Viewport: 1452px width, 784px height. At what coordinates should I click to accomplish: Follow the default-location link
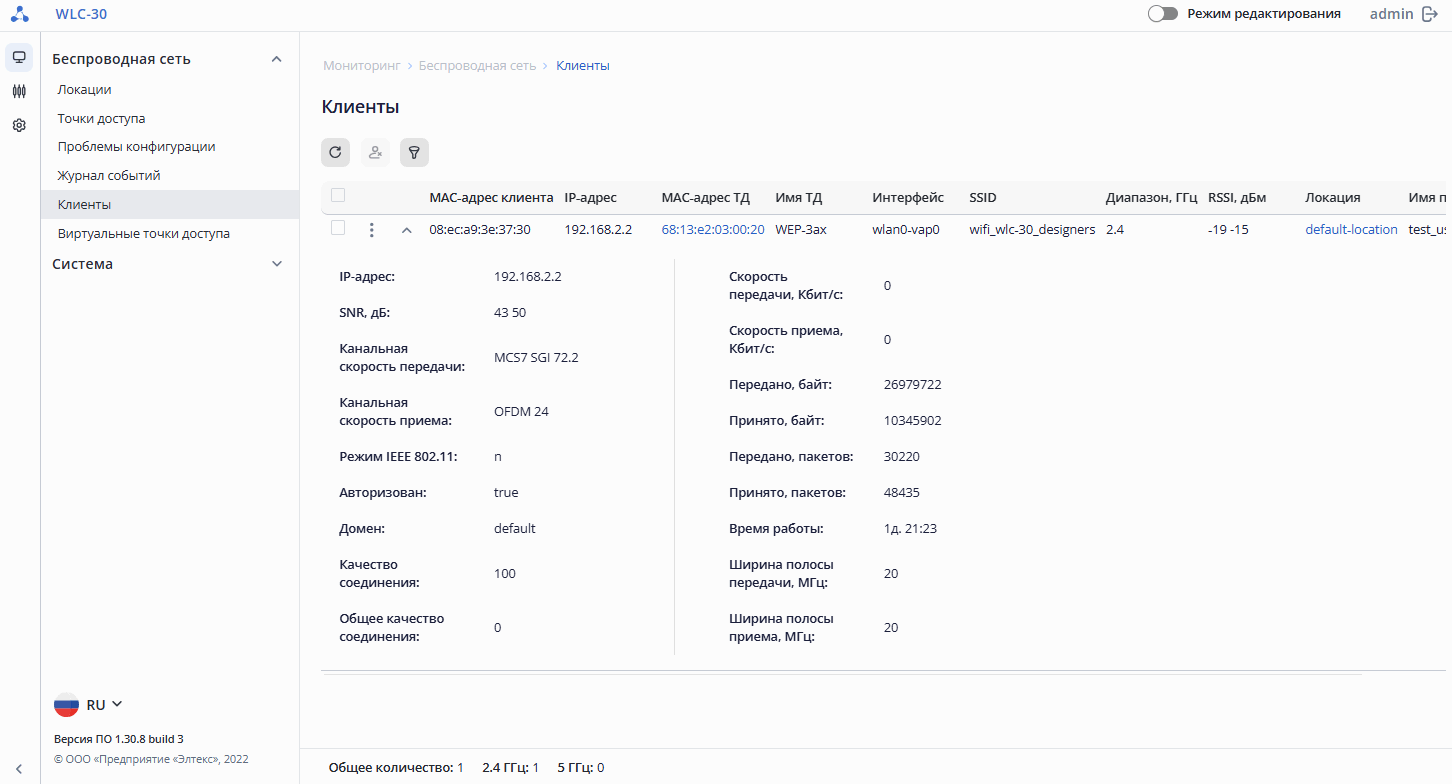click(x=1351, y=229)
